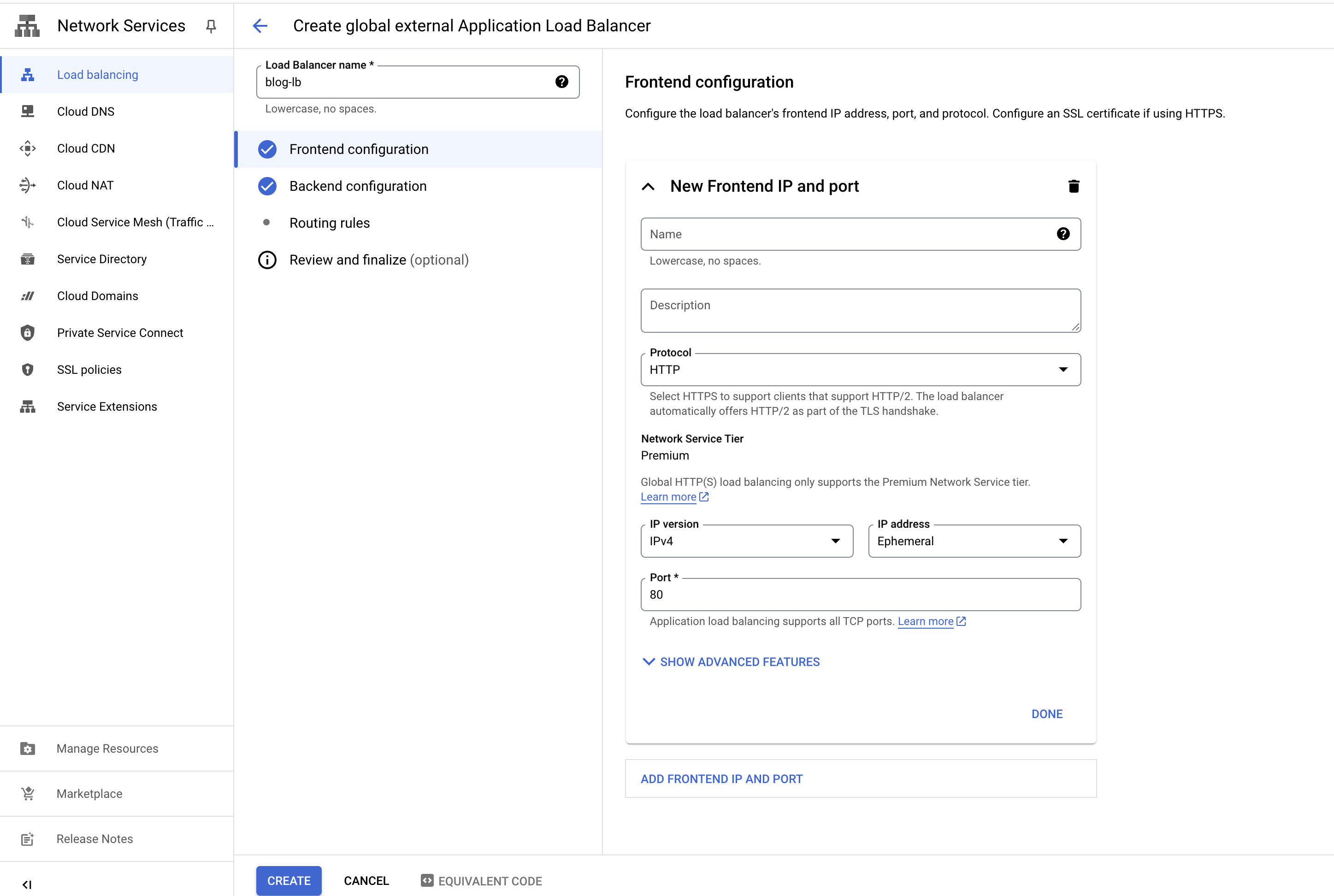Click the Review and finalize info icon
The width and height of the screenshot is (1334, 896).
pos(267,260)
